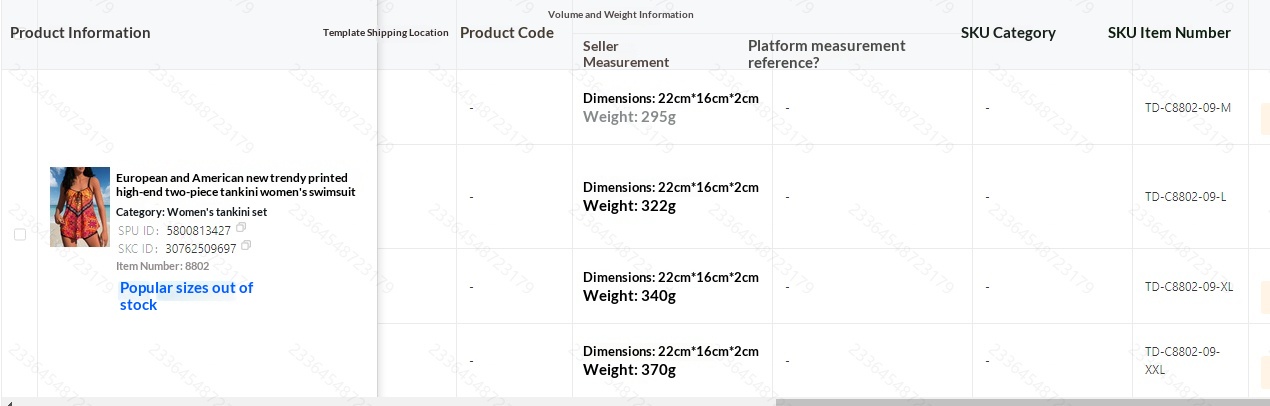This screenshot has height=406, width=1270.
Task: Copy the SKC ID 30762509697
Action: click(246, 246)
